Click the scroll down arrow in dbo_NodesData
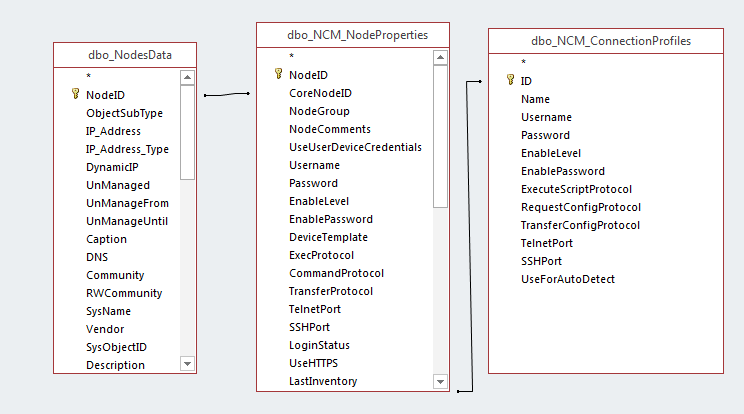 click(187, 364)
